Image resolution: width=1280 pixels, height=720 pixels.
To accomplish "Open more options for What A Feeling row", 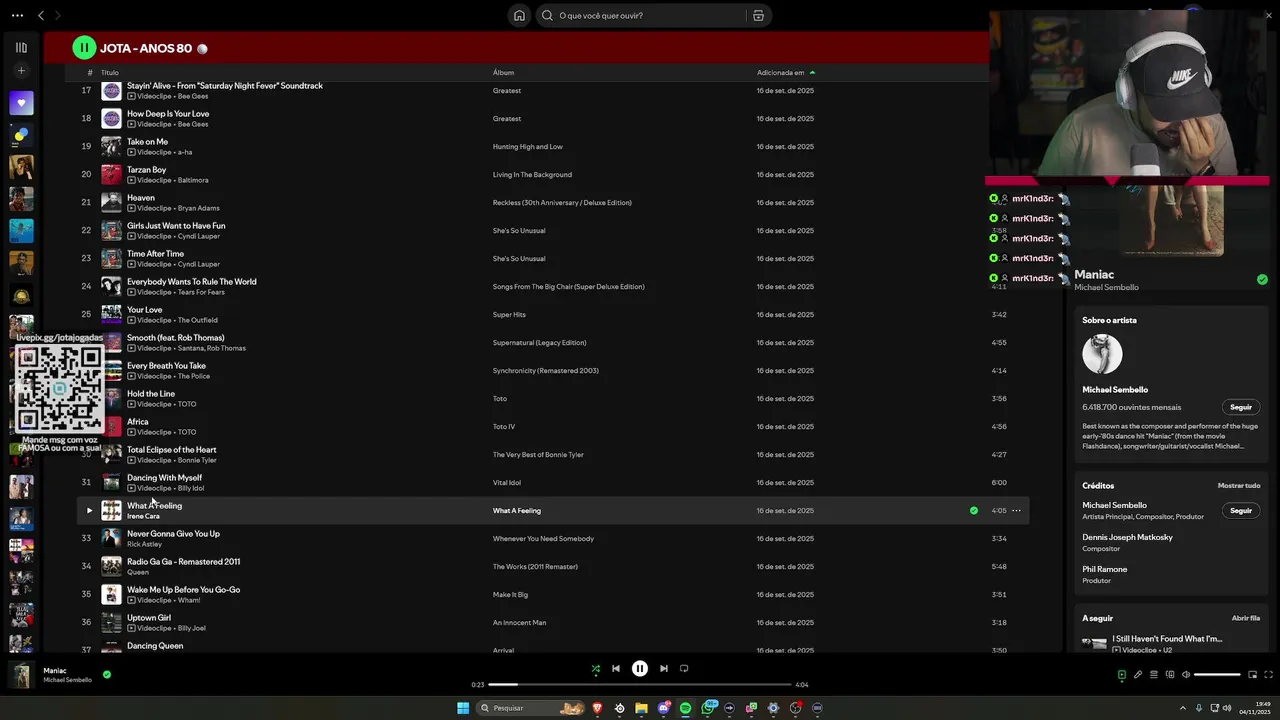I will 1016,511.
